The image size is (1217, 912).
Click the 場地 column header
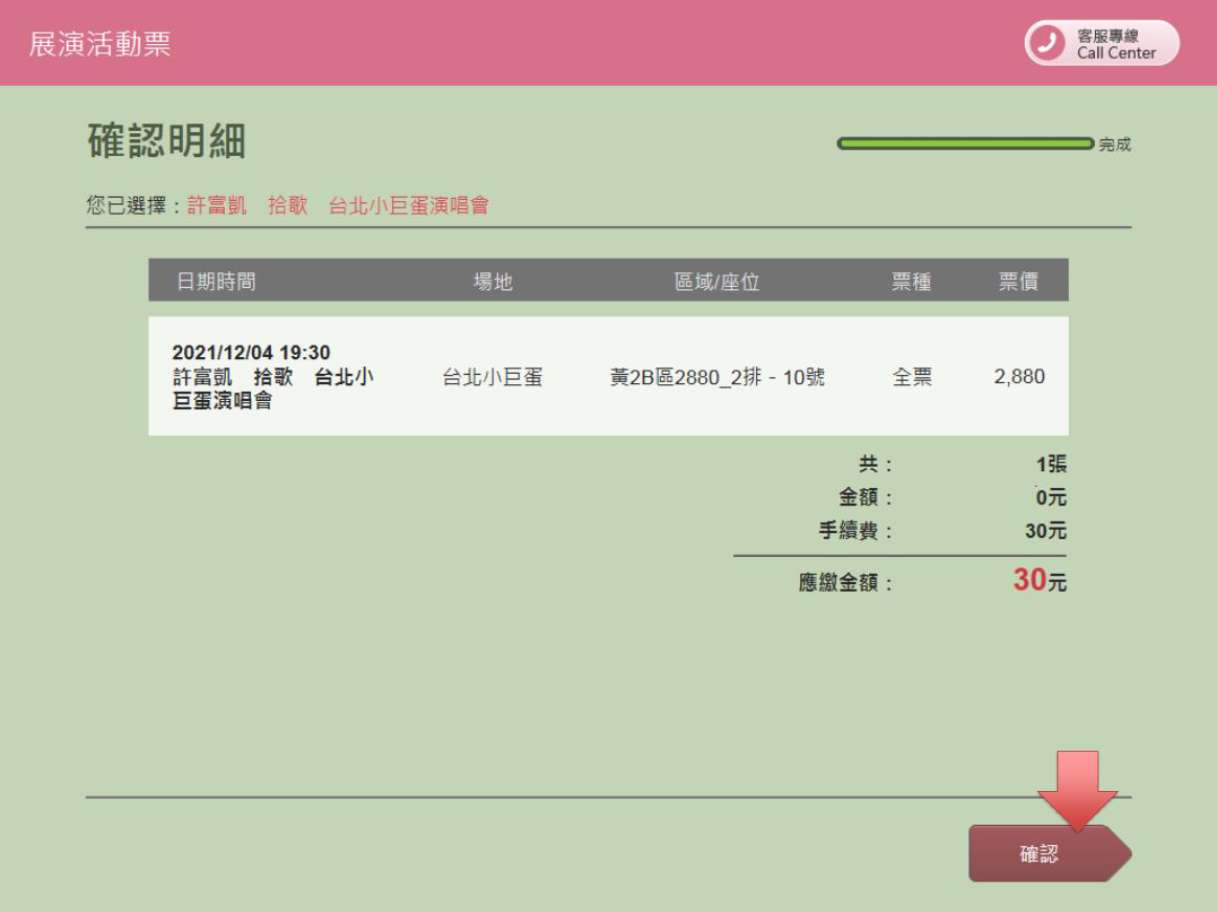[493, 281]
